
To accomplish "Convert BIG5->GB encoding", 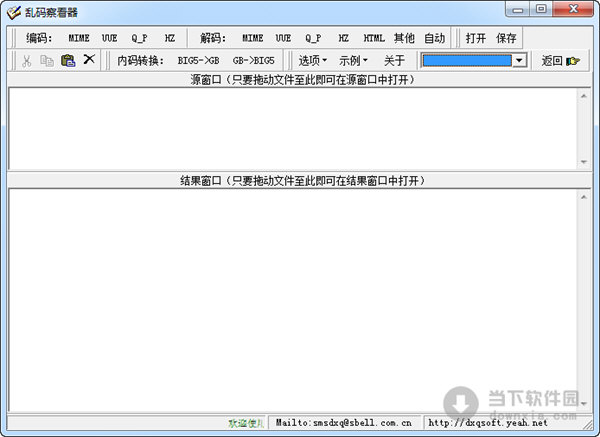I will click(x=198, y=60).
